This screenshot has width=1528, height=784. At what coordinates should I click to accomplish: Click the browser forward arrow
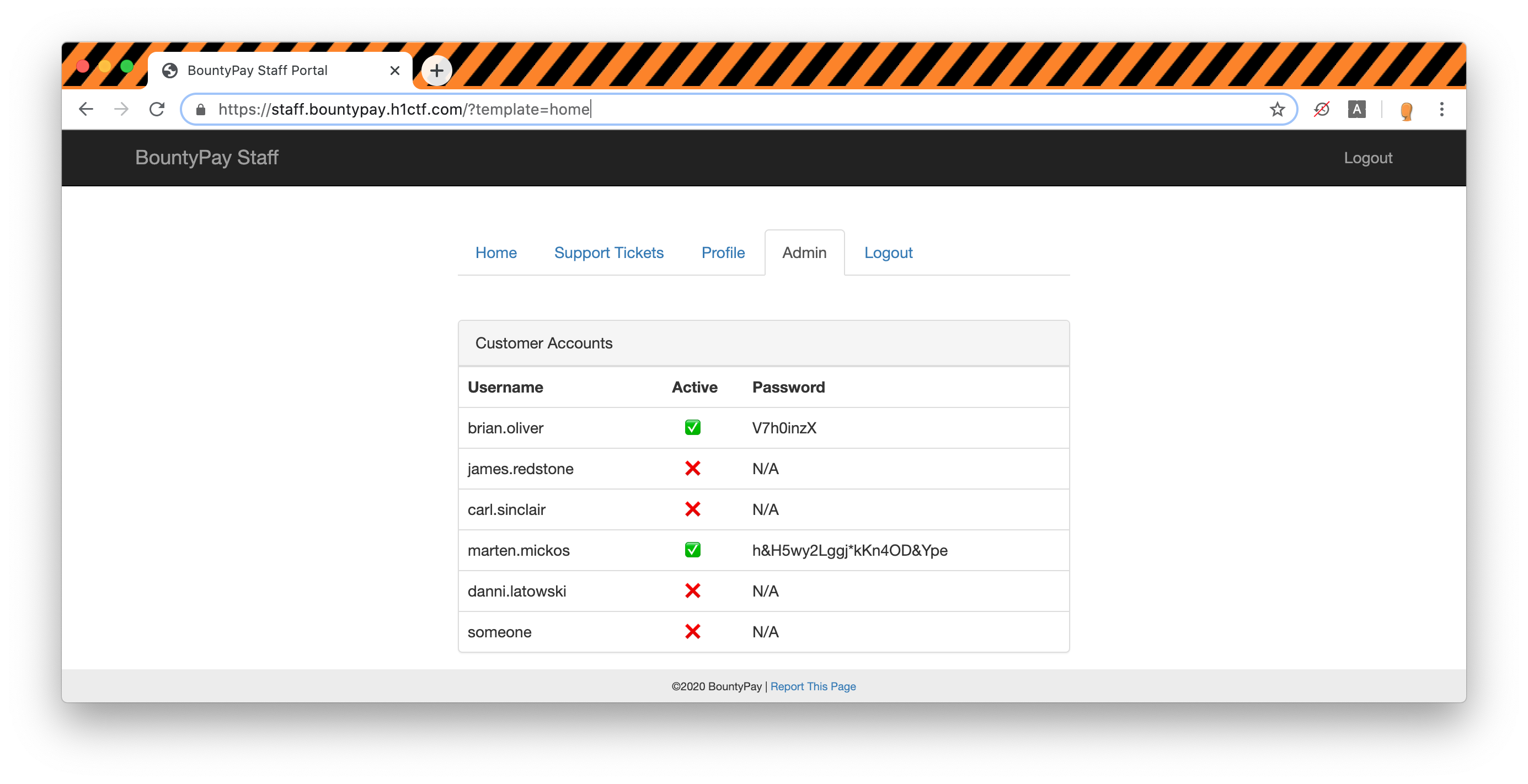tap(121, 109)
